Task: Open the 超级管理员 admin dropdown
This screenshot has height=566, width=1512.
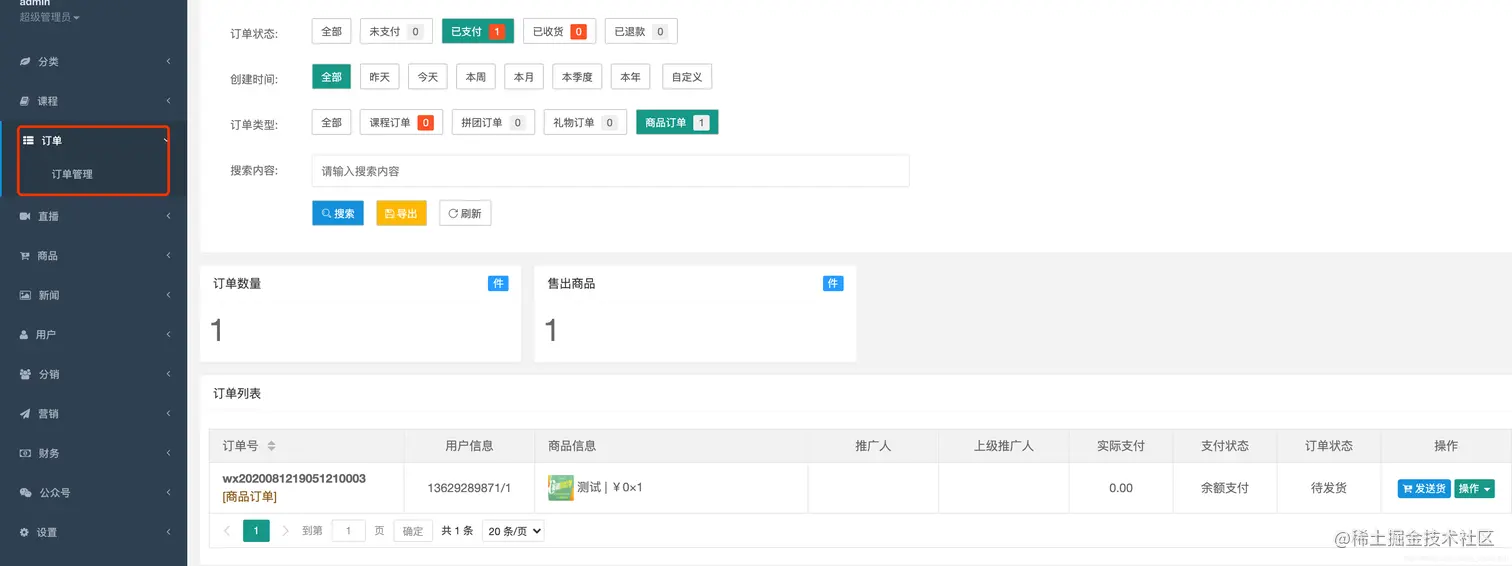Action: pos(50,18)
